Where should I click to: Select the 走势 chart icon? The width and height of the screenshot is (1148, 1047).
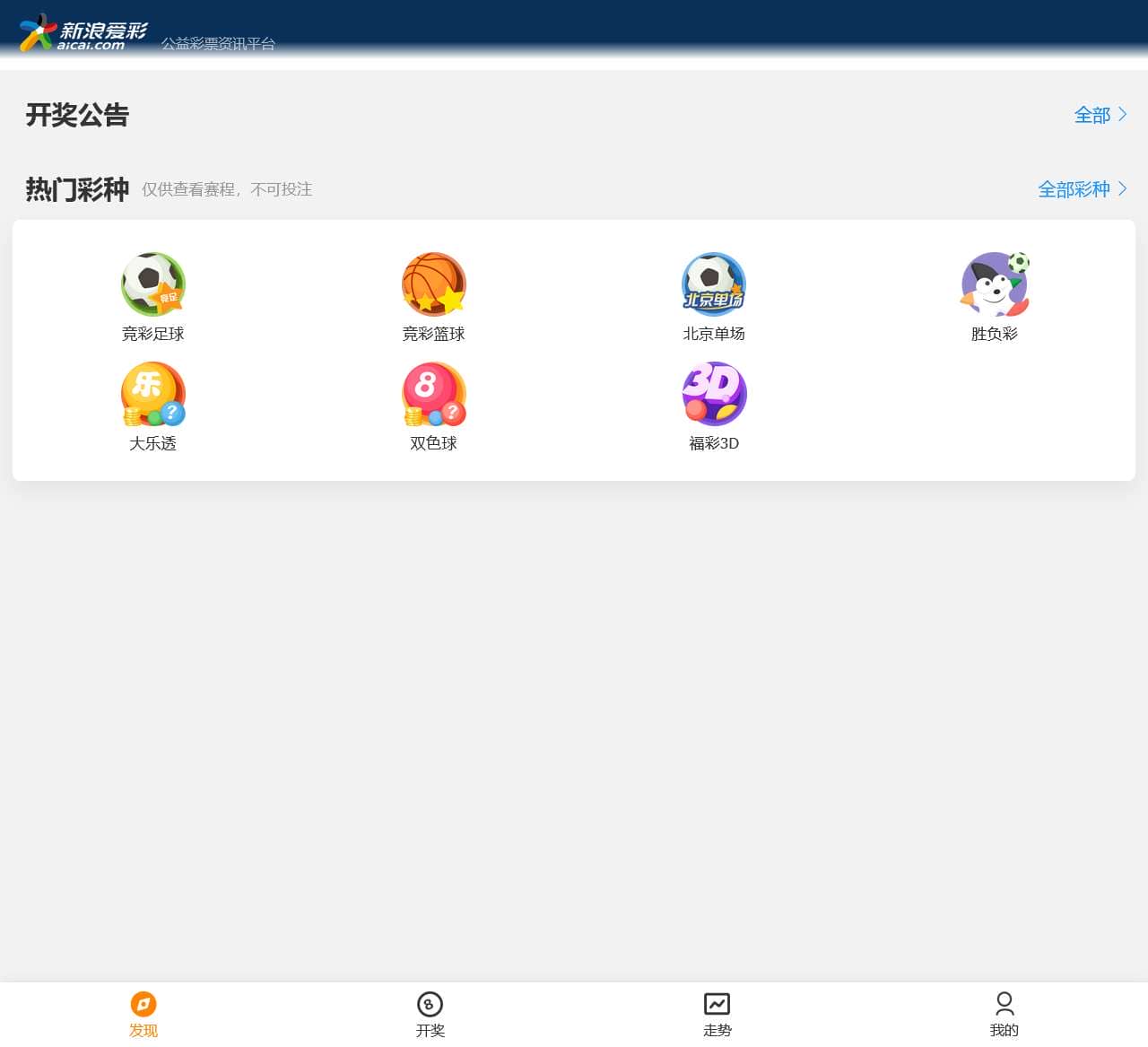(x=717, y=1004)
